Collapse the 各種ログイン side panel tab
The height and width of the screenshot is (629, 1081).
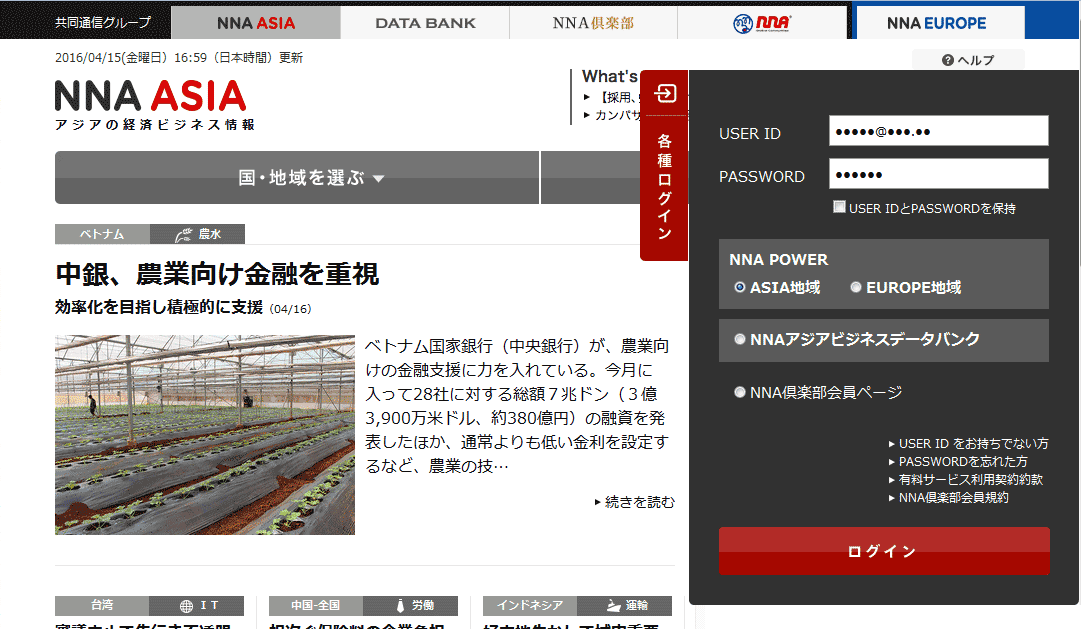pyautogui.click(x=664, y=166)
